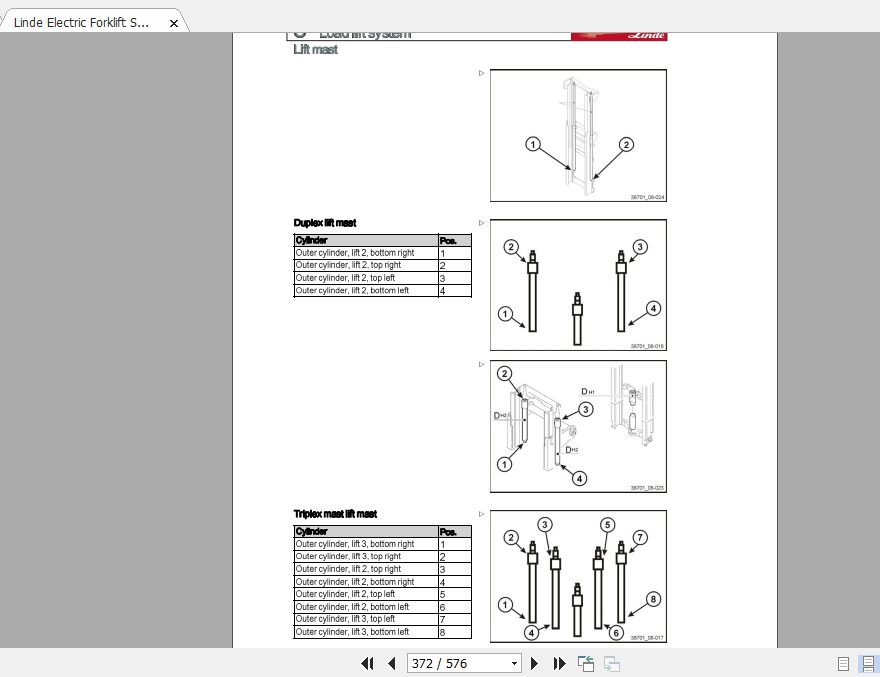Click the arrow next to the carriage diagram
The image size is (880, 677).
click(x=481, y=363)
